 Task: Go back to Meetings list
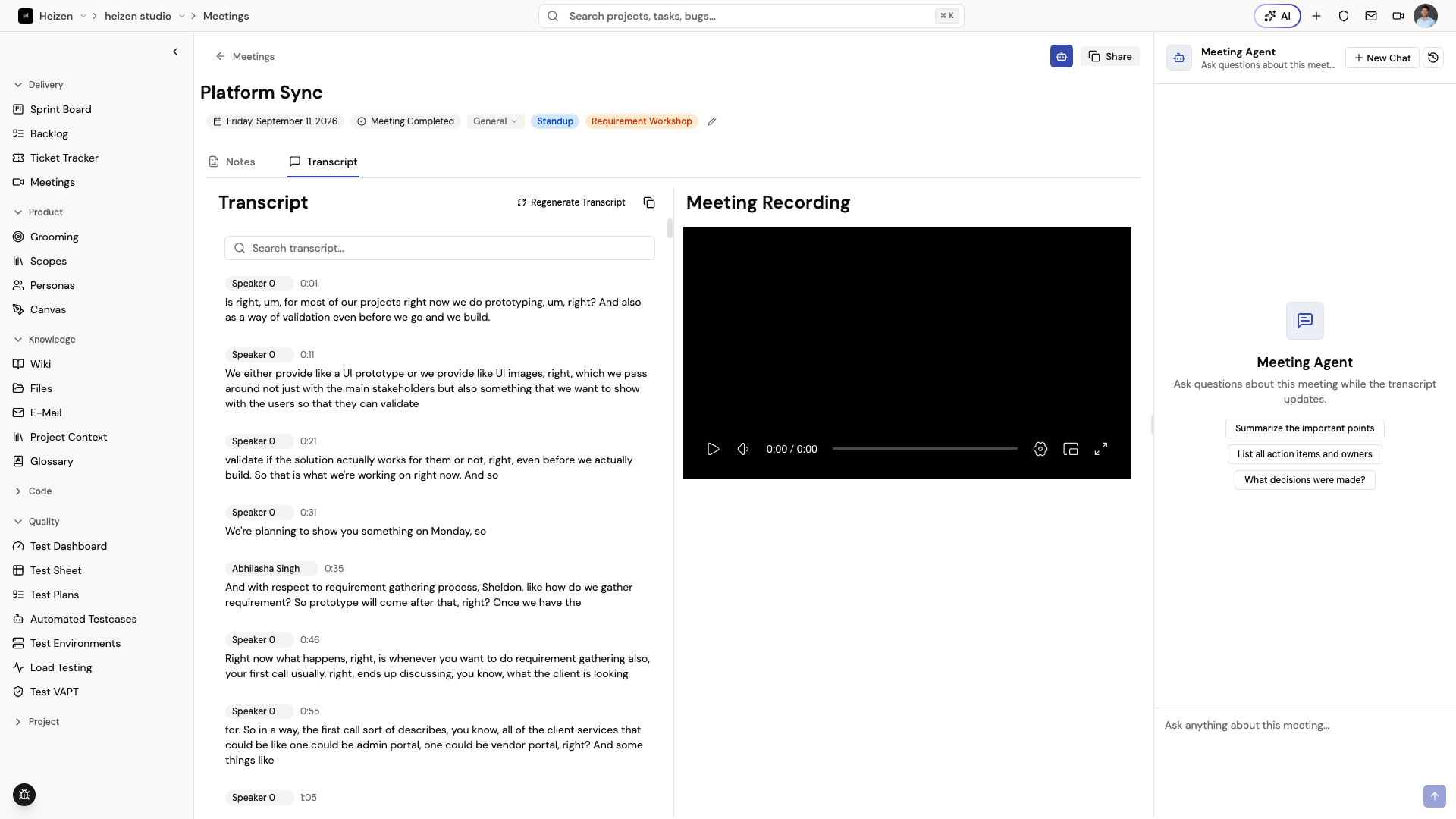[245, 57]
